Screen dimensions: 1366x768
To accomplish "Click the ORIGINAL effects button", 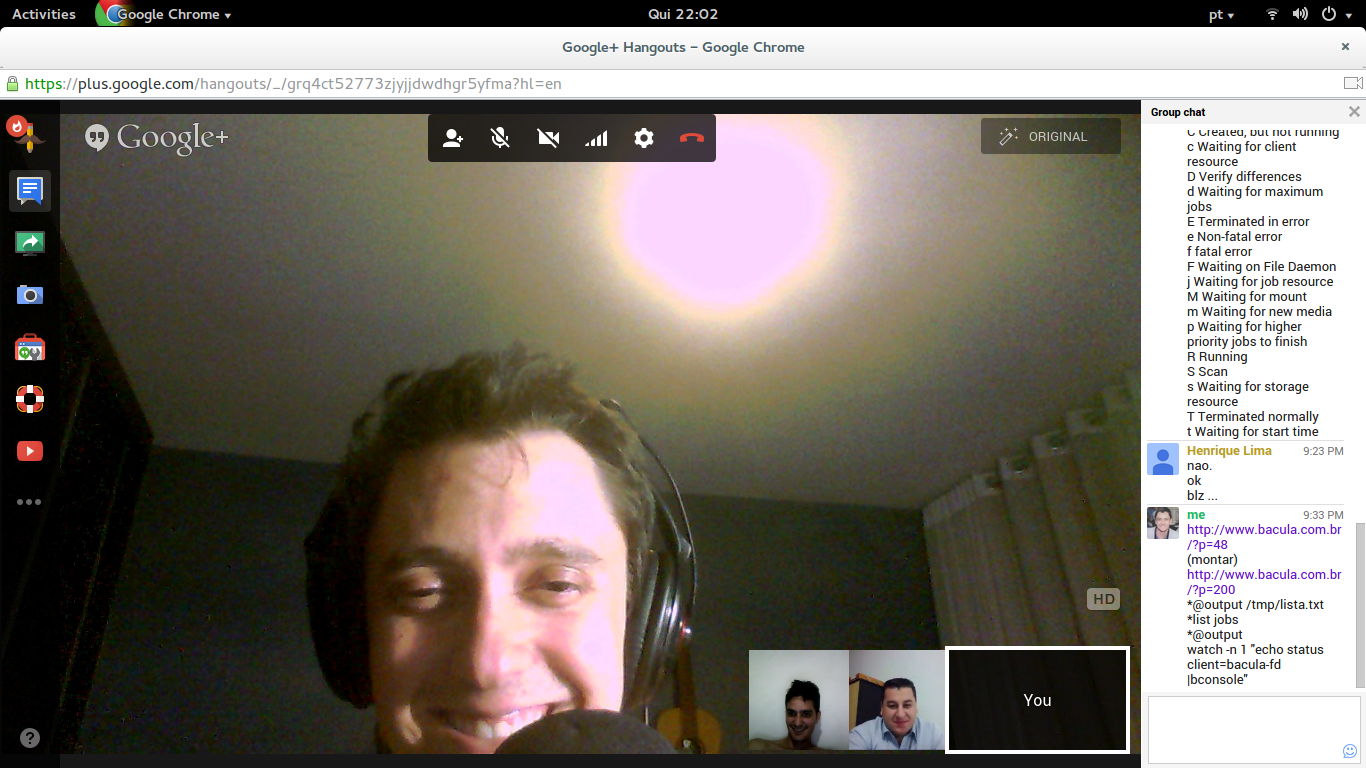I will [x=1050, y=137].
